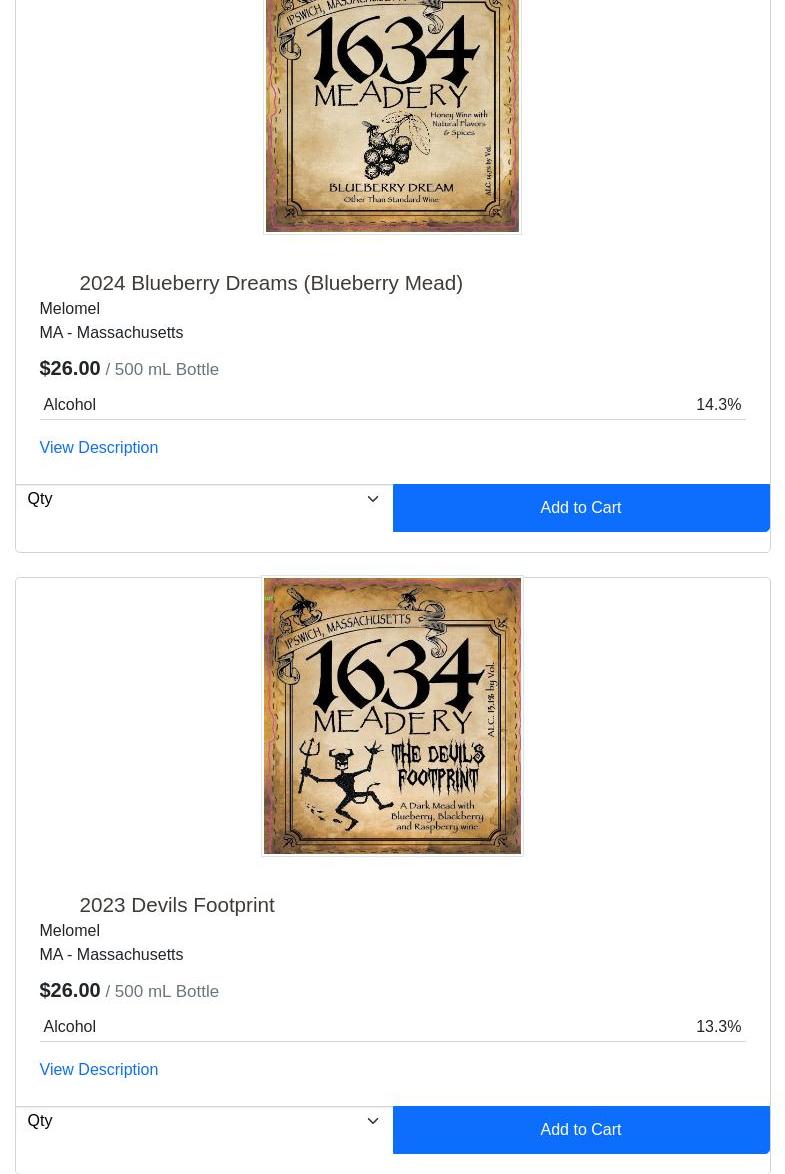Image resolution: width=785 pixels, height=1174 pixels.
Task: Click the $26.00 price of Devils Footprint
Action: point(70,991)
